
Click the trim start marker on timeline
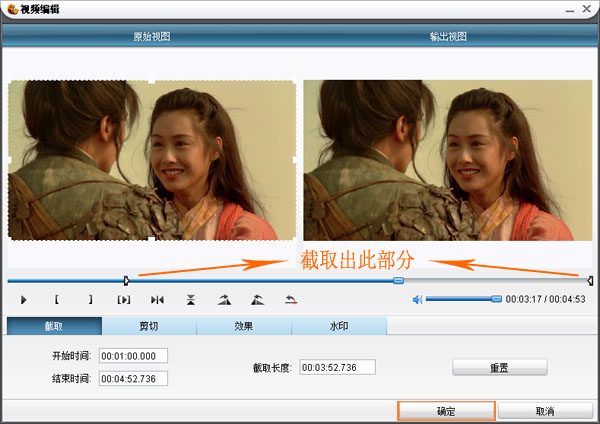click(x=126, y=281)
